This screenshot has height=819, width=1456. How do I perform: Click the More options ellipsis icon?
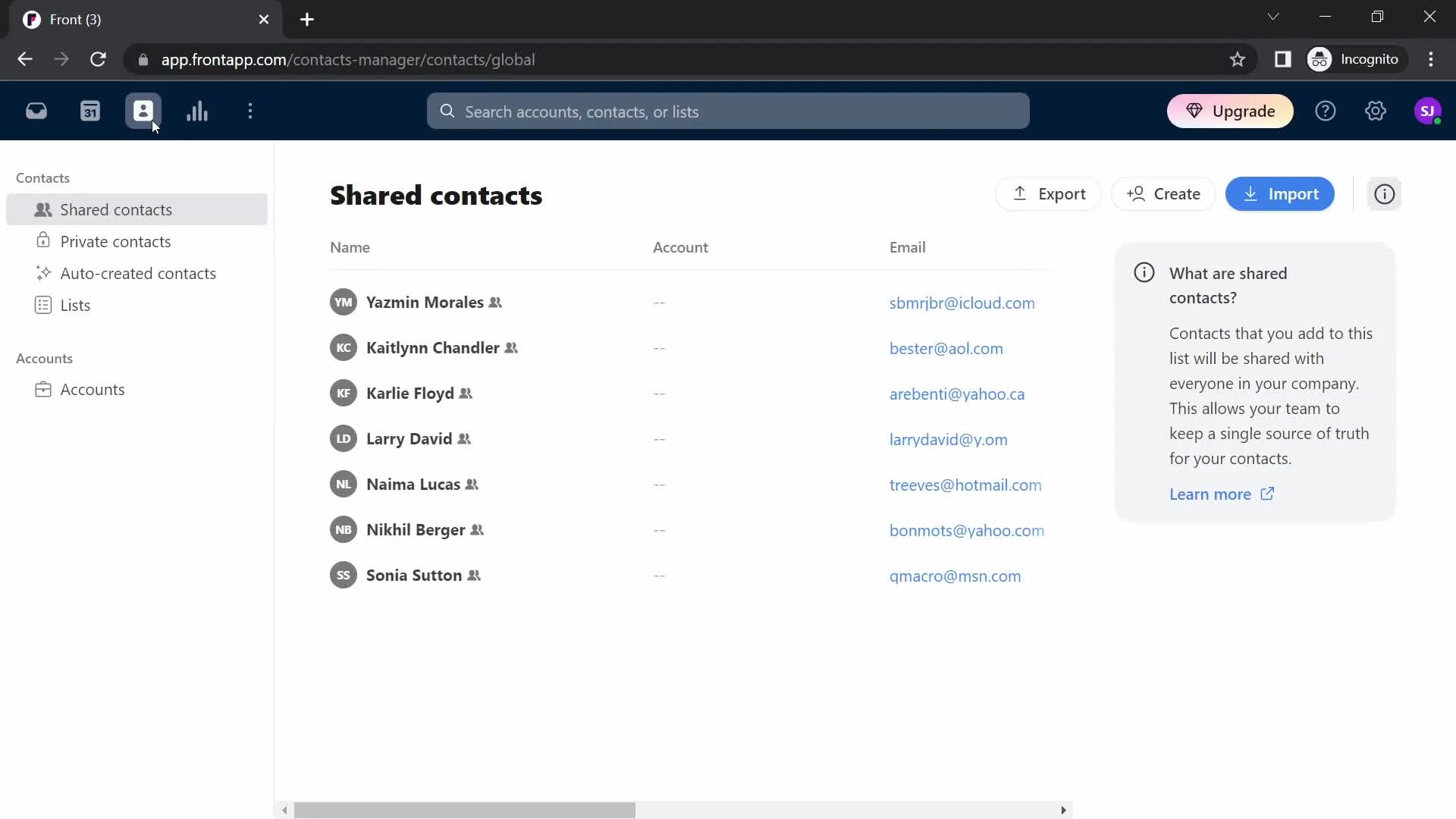251,111
